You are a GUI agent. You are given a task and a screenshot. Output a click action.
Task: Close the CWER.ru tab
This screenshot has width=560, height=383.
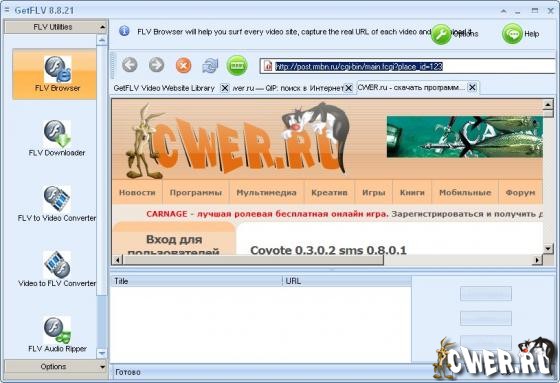point(472,87)
